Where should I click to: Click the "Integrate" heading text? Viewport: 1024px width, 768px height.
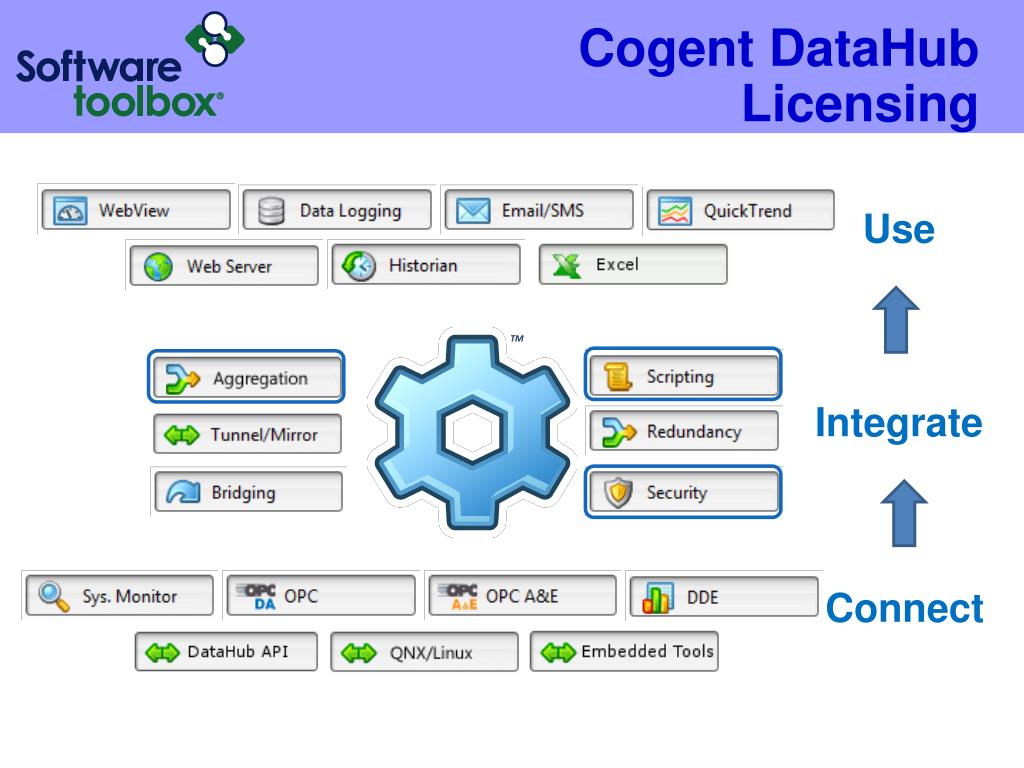point(899,423)
